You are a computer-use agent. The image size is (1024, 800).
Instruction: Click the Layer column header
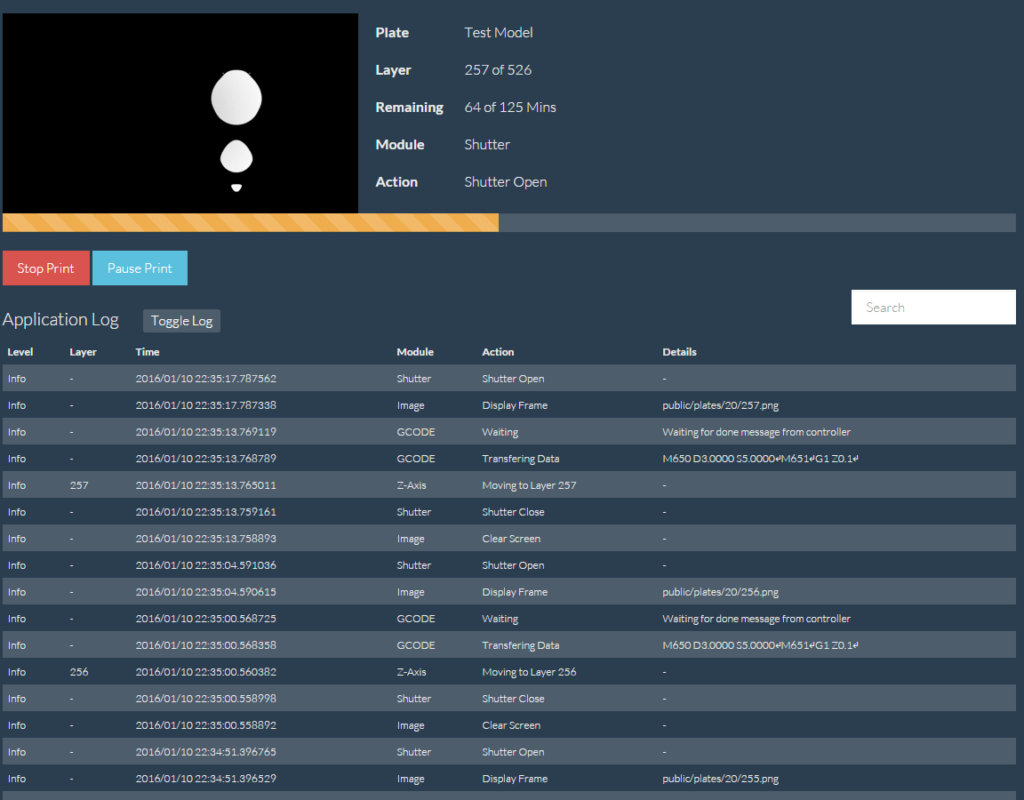click(83, 352)
